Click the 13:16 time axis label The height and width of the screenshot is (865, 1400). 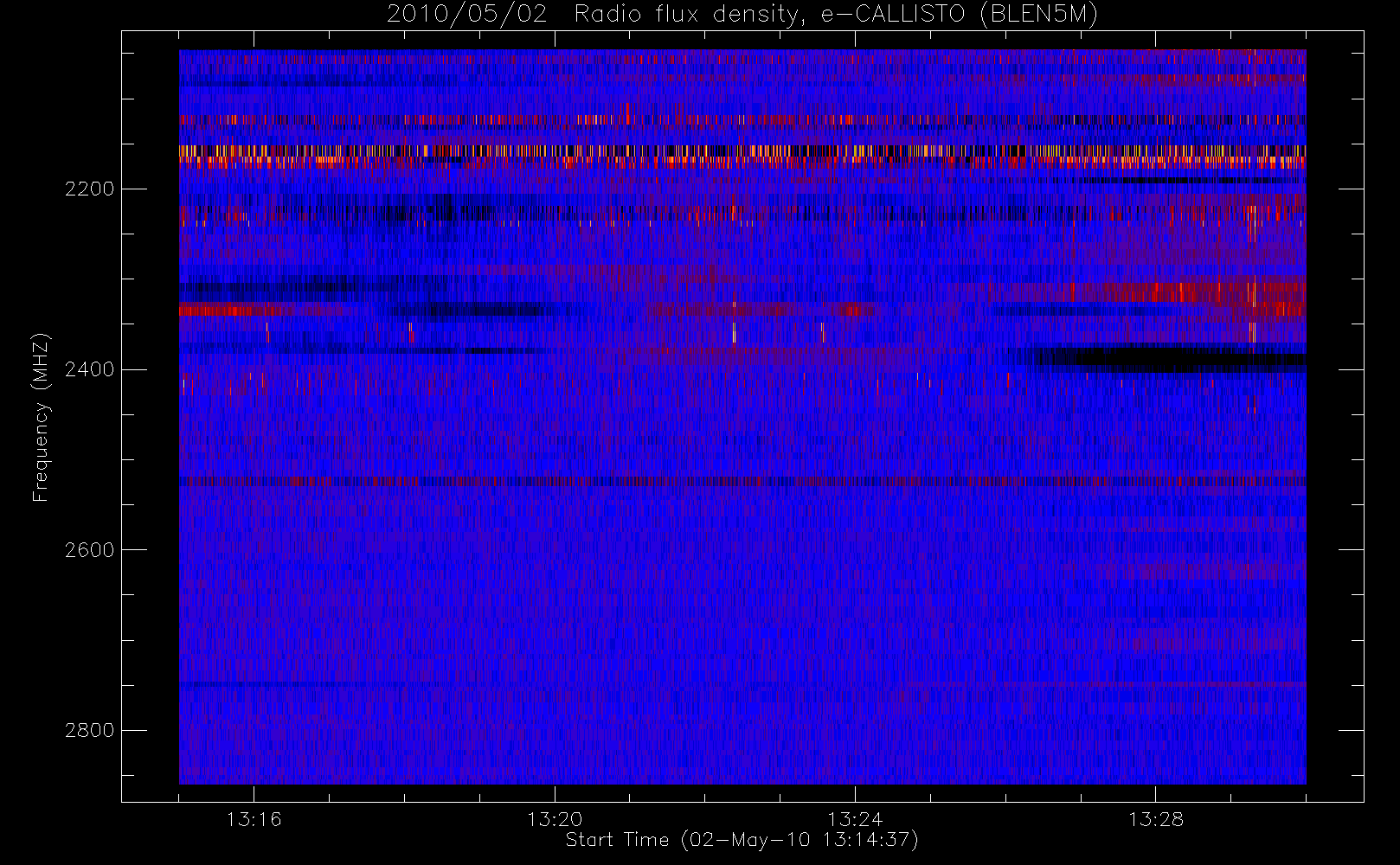[x=254, y=819]
